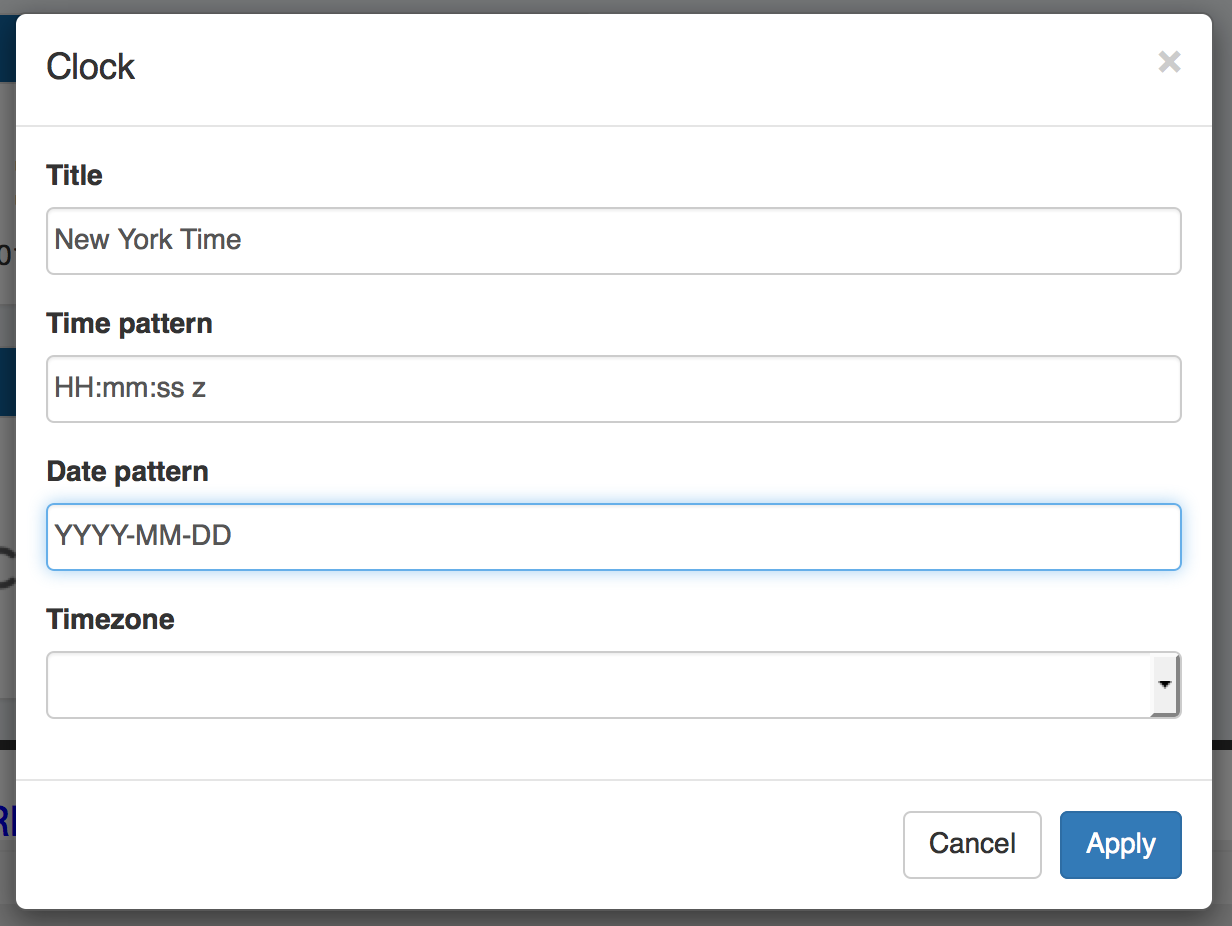This screenshot has height=926, width=1232.
Task: Apply the clock settings
Action: coord(1120,845)
